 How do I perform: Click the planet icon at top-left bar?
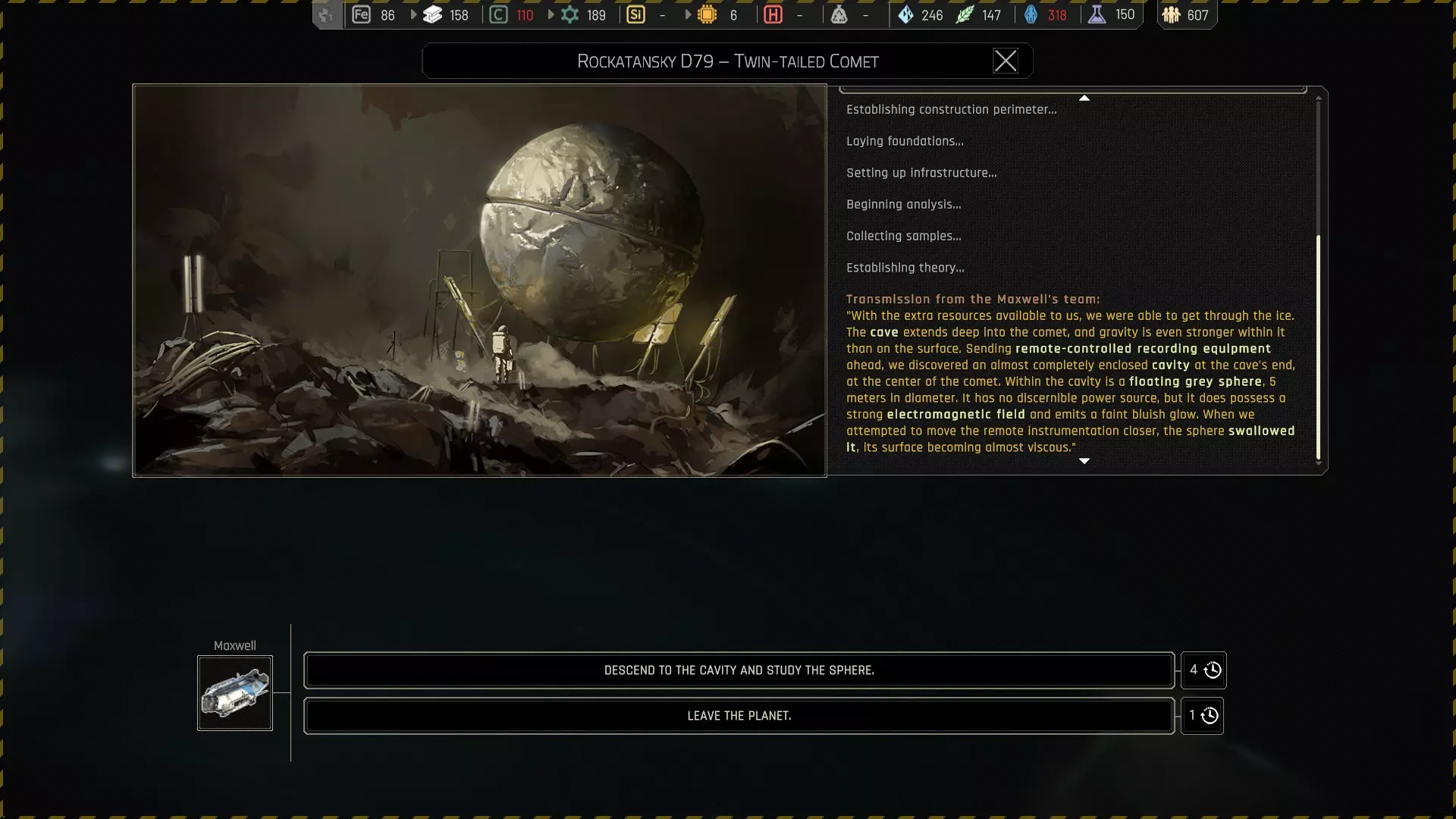pos(327,14)
